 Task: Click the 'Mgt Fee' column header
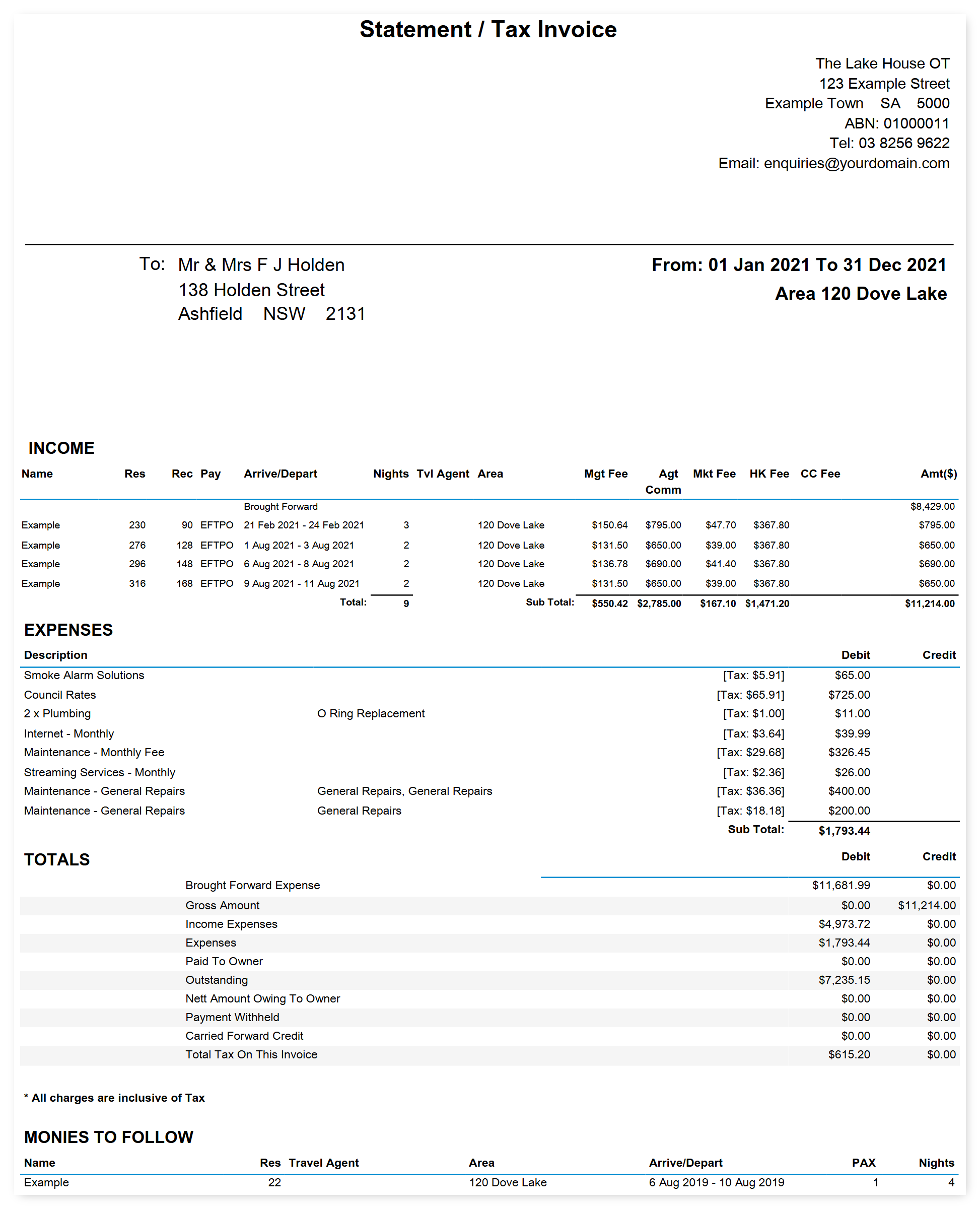click(x=606, y=474)
